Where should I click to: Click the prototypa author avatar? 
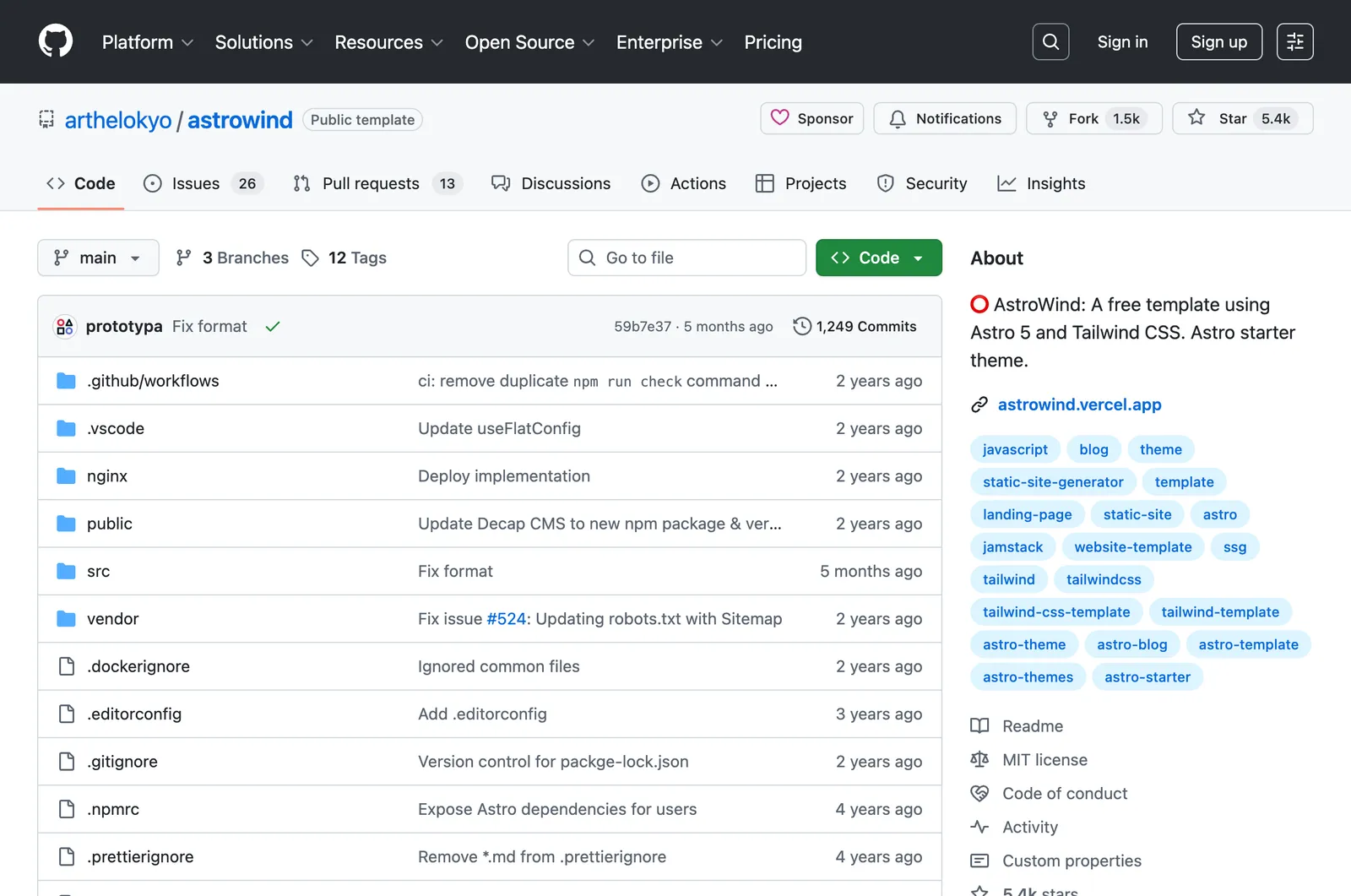click(x=65, y=326)
